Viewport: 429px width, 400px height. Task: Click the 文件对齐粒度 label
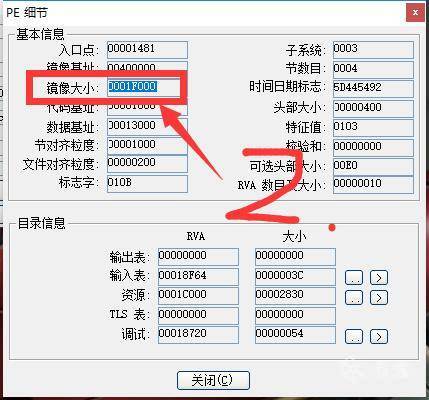(x=61, y=165)
